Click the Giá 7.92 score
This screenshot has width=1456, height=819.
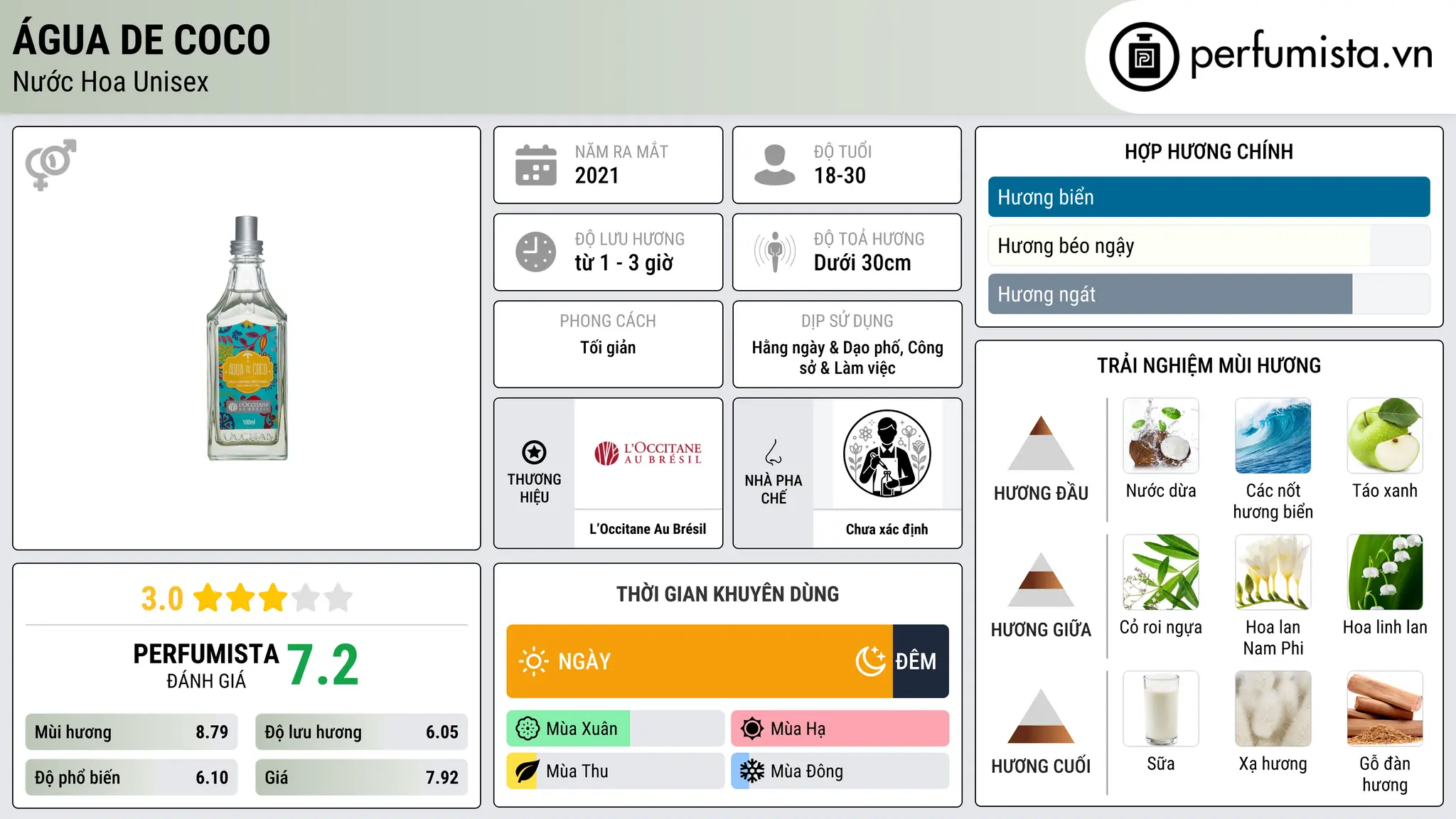point(361,777)
